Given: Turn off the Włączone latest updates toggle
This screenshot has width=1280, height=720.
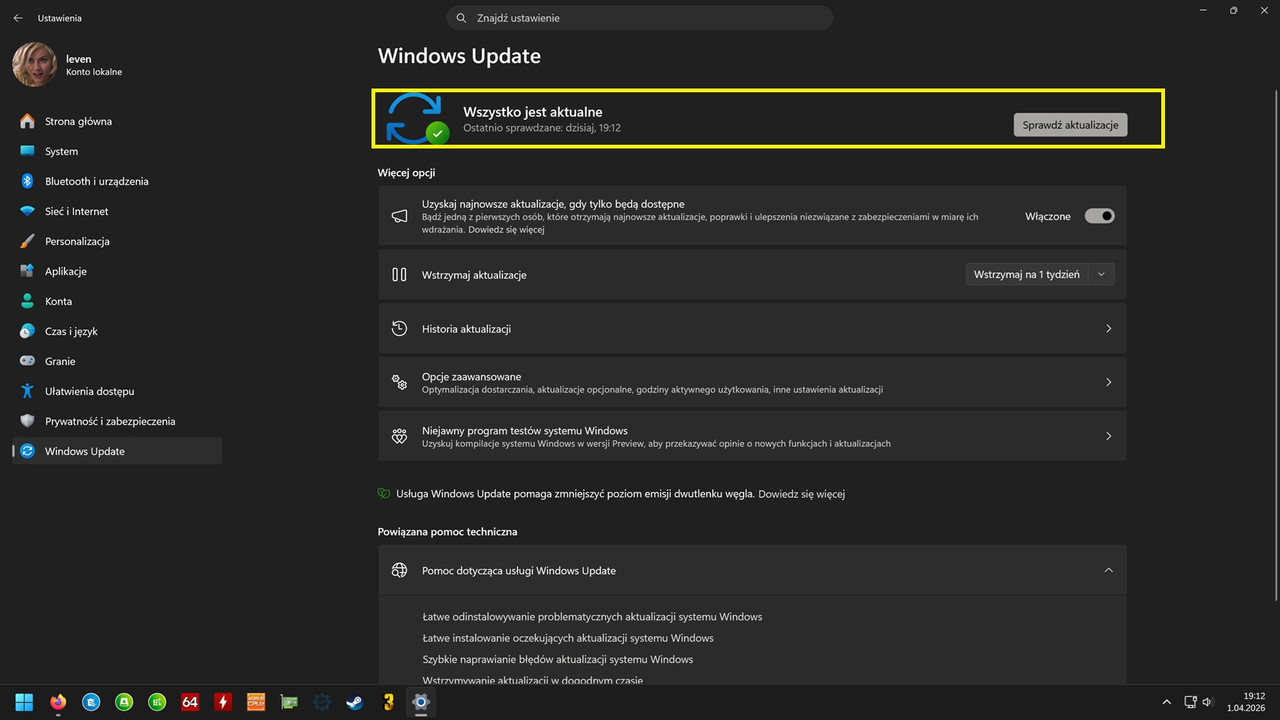Looking at the screenshot, I should tap(1100, 216).
